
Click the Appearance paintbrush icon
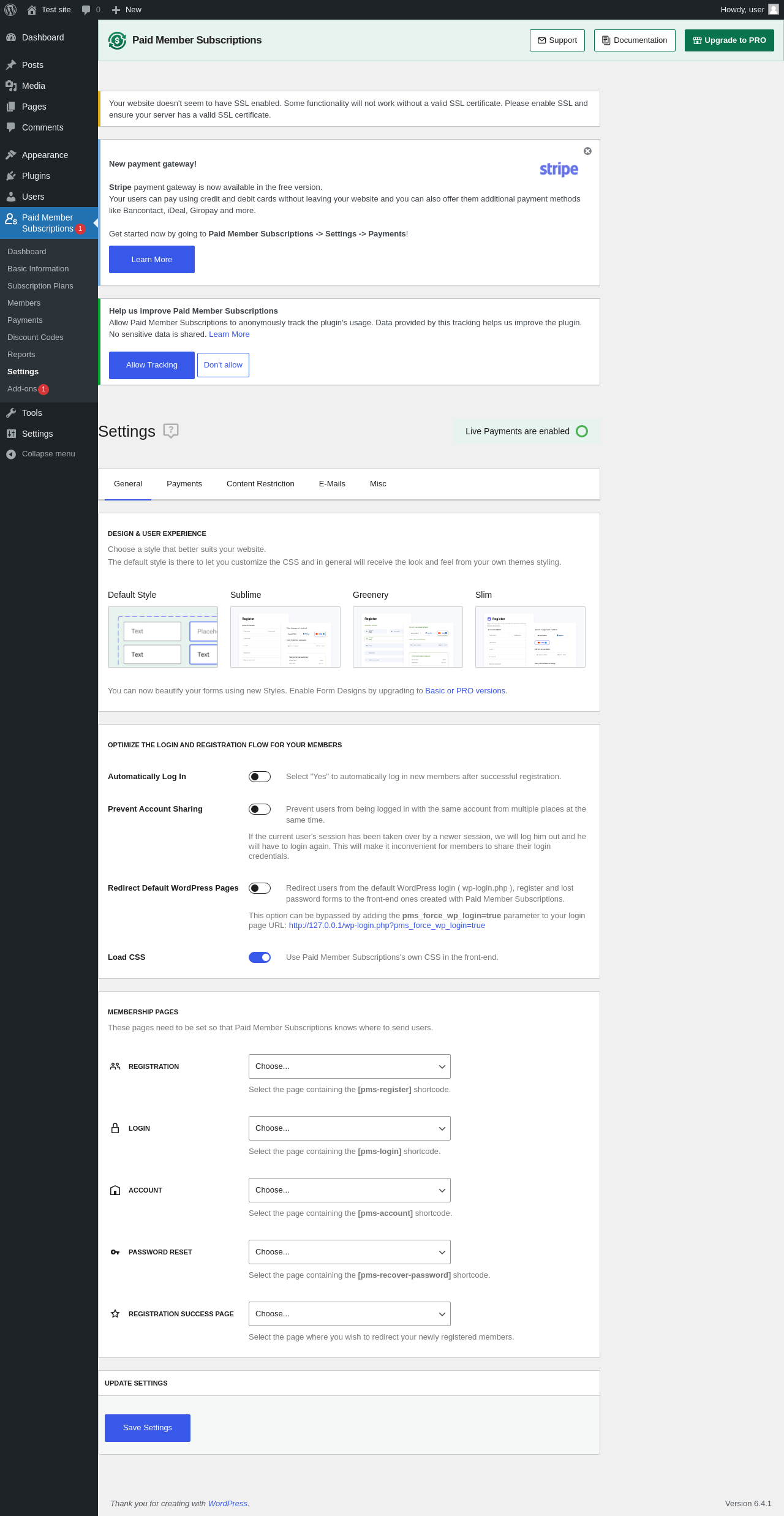click(x=11, y=155)
